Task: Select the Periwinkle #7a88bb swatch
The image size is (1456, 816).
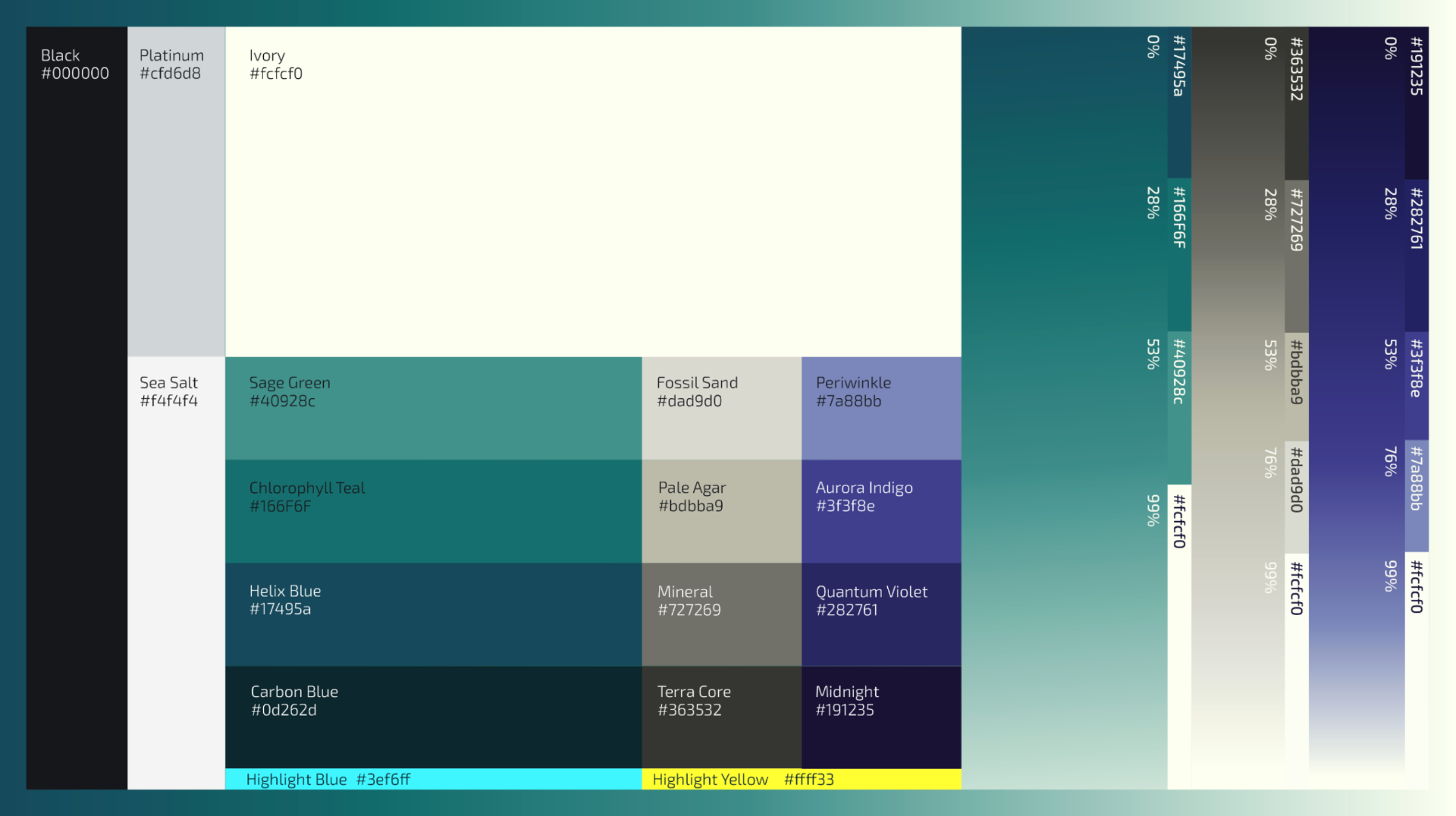Action: coord(881,408)
